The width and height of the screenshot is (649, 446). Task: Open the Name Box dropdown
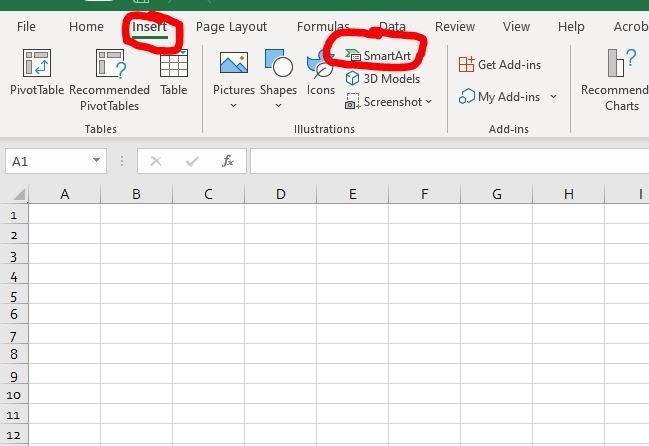97,161
